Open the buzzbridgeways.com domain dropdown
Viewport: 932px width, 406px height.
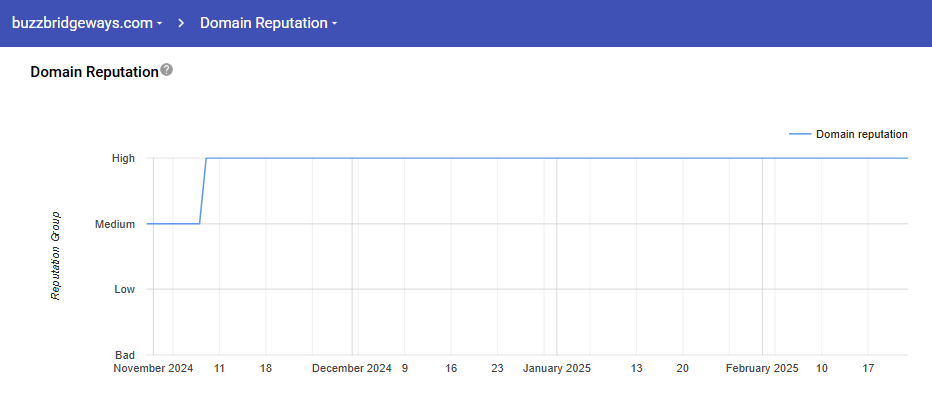[x=86, y=23]
